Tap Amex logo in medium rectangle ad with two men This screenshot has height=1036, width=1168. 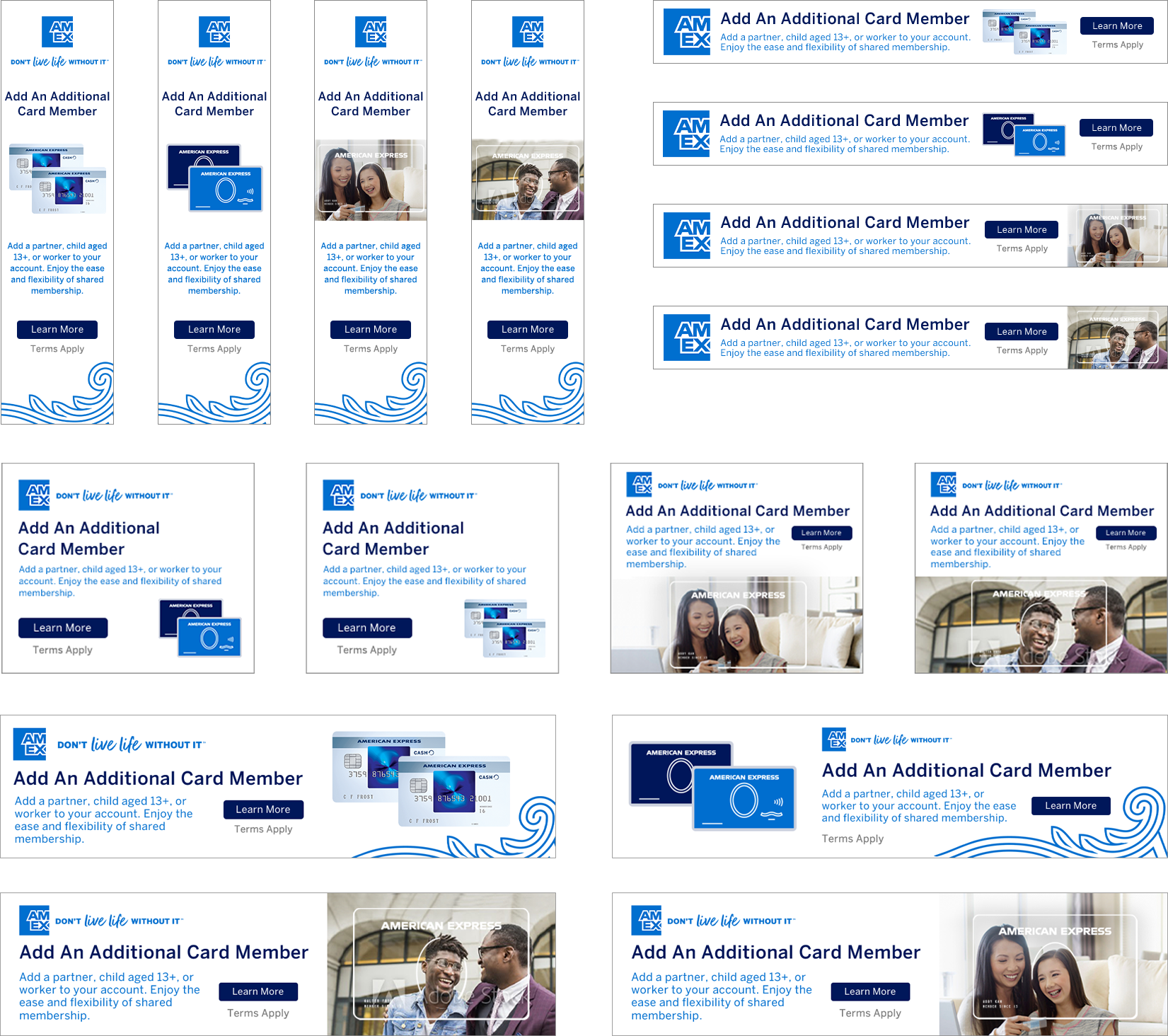(944, 485)
